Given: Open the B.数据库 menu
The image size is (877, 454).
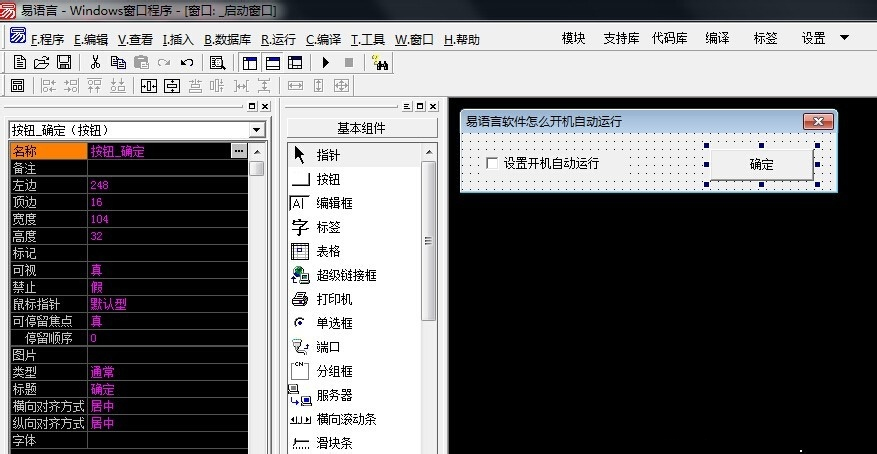Looking at the screenshot, I should (227, 40).
